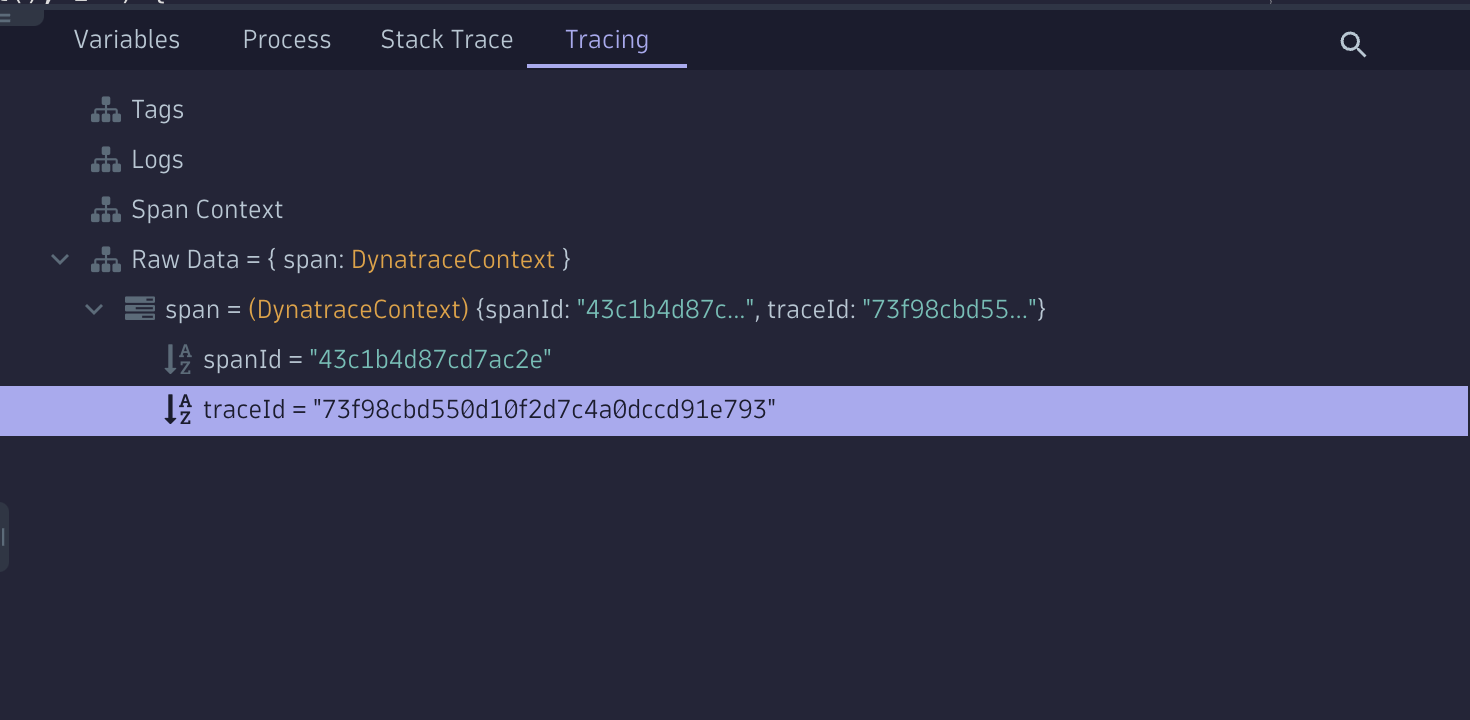Collapse the span DynatraceContext node
This screenshot has height=720, width=1470.
point(94,310)
